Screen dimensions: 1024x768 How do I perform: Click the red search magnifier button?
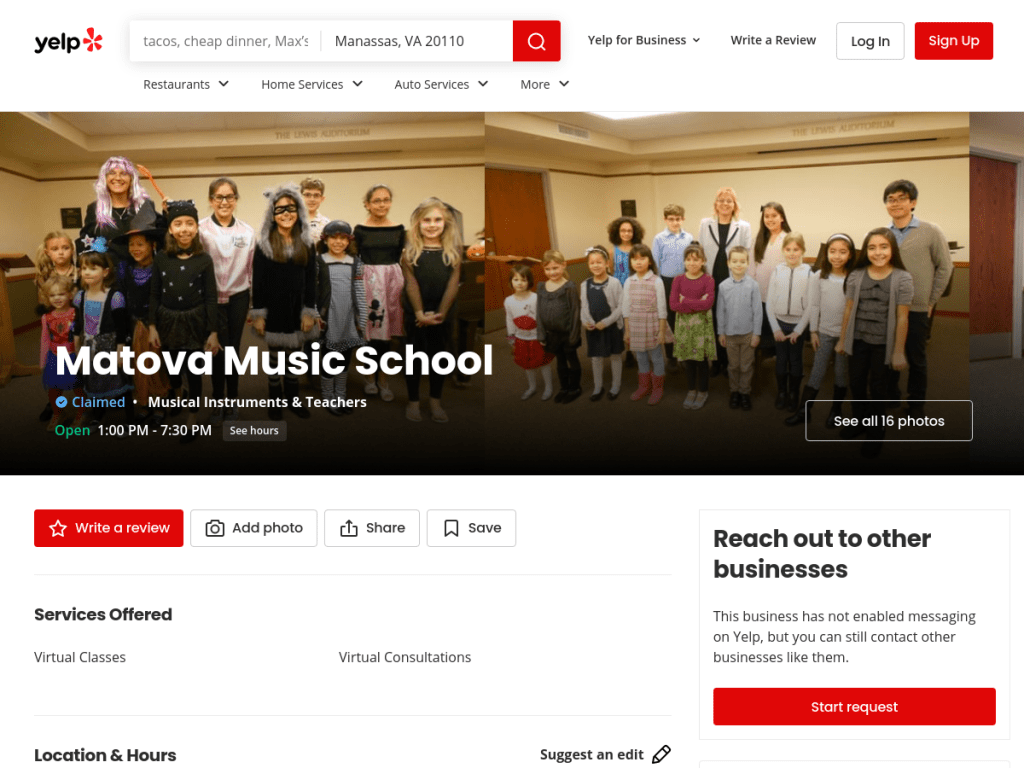(x=536, y=41)
